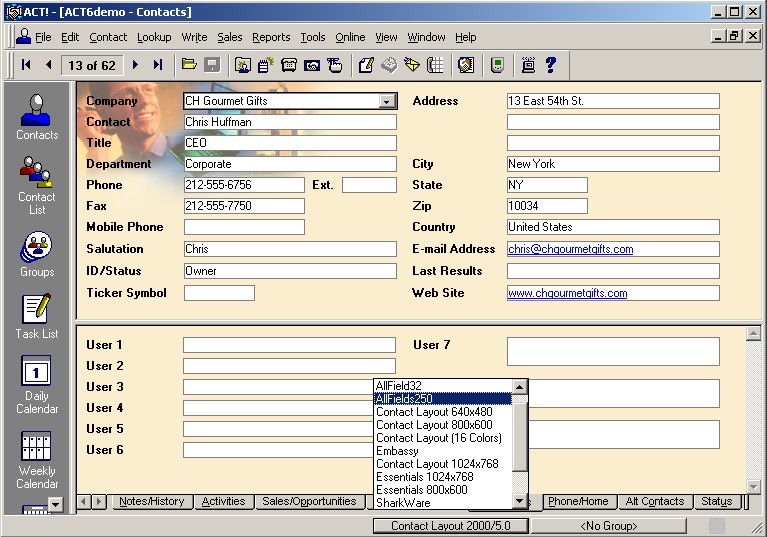Switch to the Phone/Home tab
The width and height of the screenshot is (767, 537).
[x=578, y=501]
